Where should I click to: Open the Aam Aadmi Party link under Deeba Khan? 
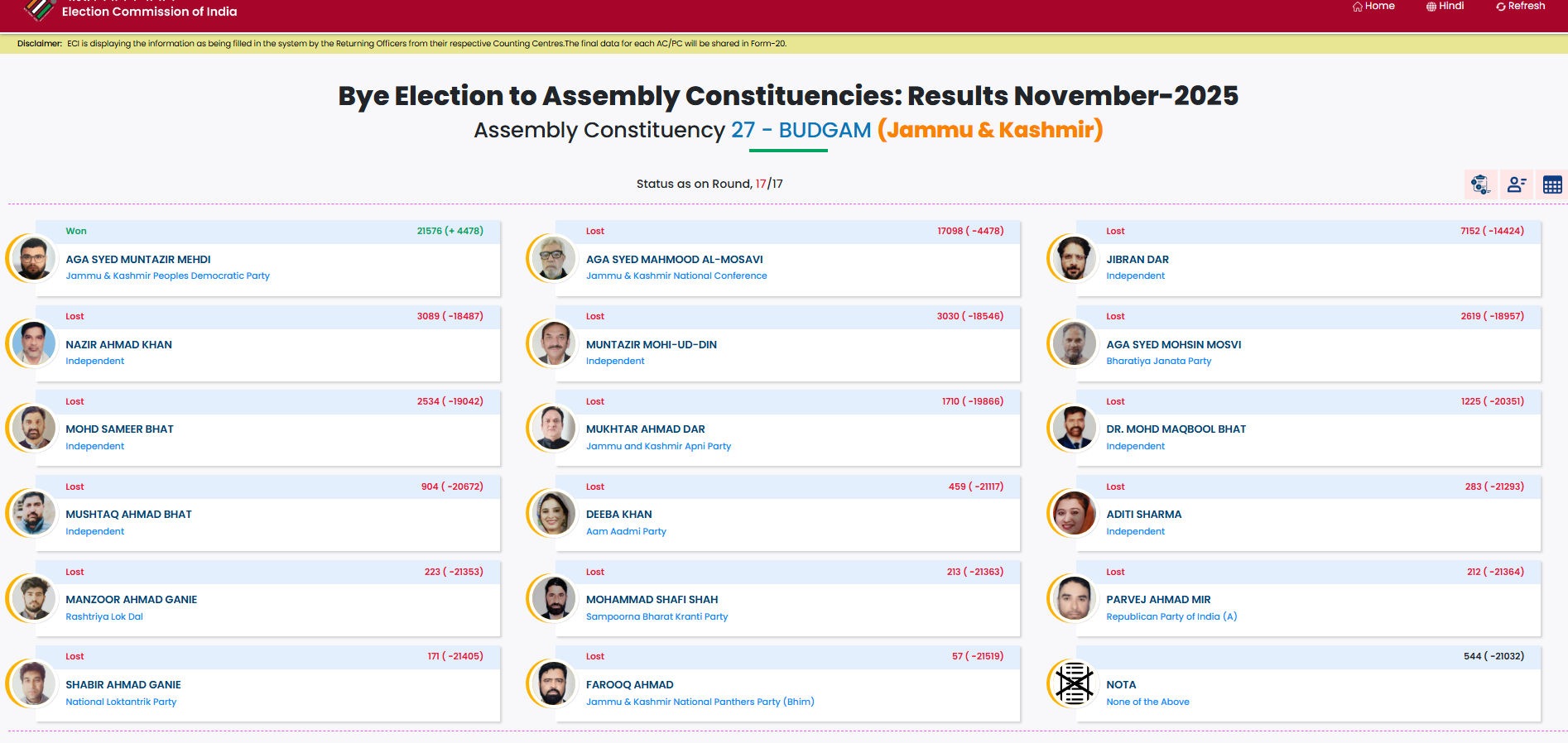pyautogui.click(x=626, y=531)
